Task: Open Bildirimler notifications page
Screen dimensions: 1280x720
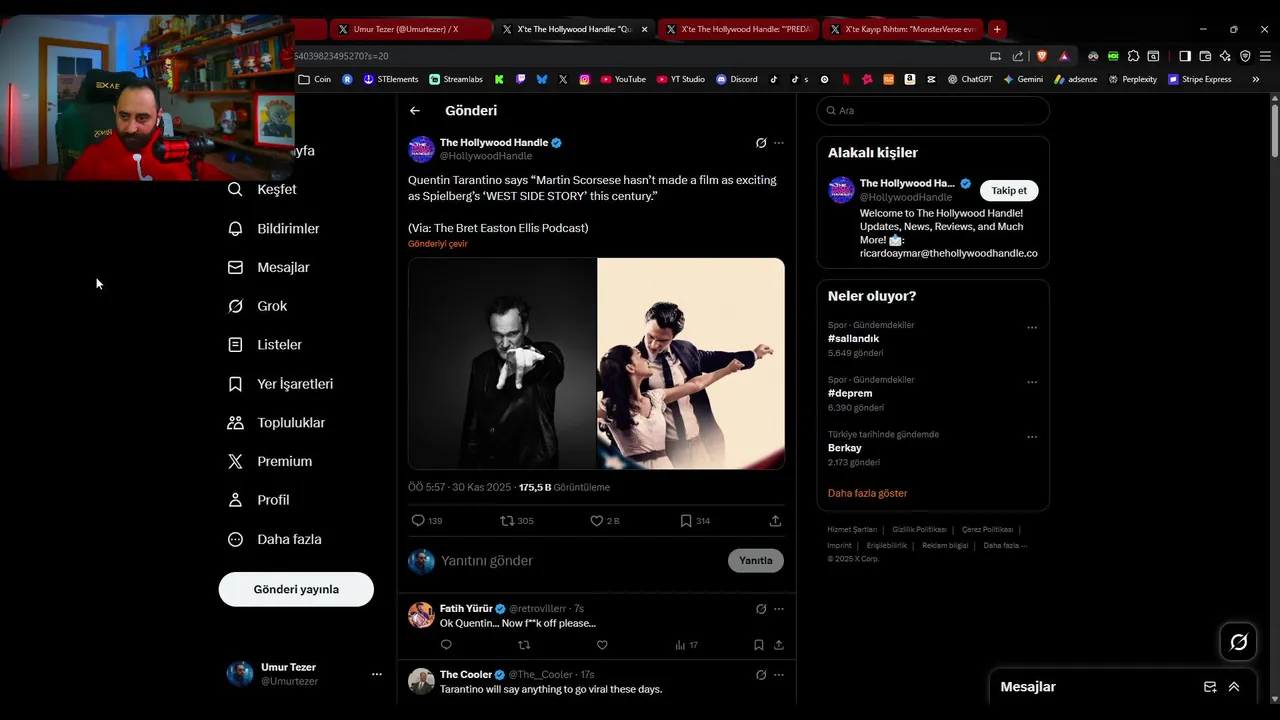Action: point(274,228)
